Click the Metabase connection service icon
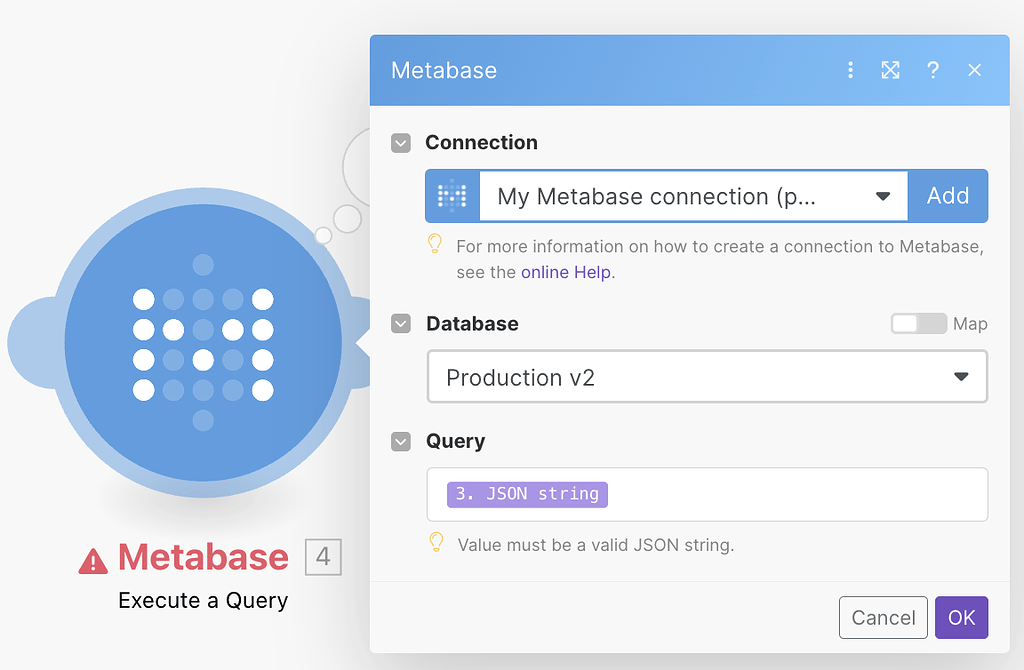The image size is (1024, 670). (452, 196)
